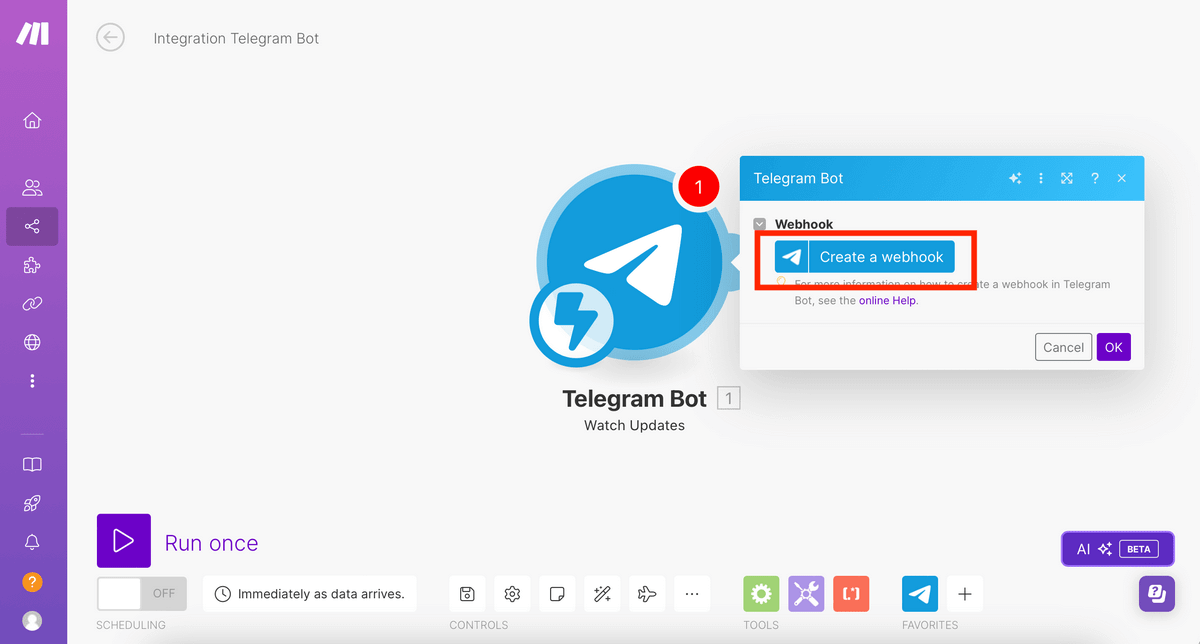Open Templates puzzle icon in sidebar

tap(32, 265)
